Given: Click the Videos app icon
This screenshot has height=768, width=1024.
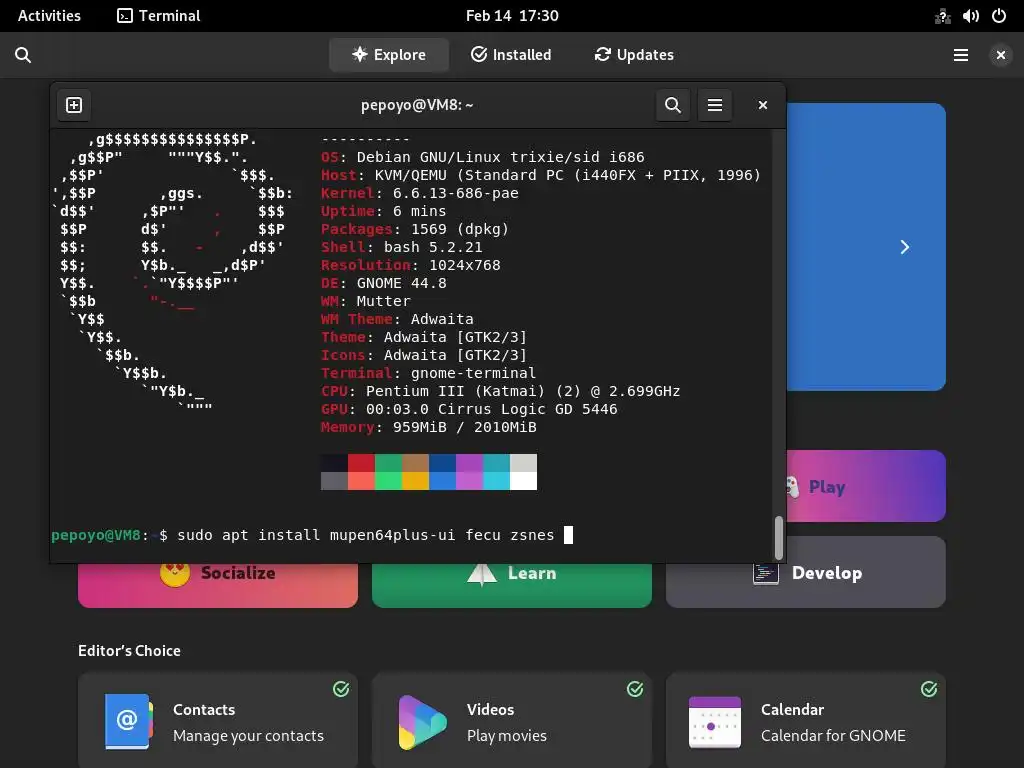Looking at the screenshot, I should tap(423, 722).
